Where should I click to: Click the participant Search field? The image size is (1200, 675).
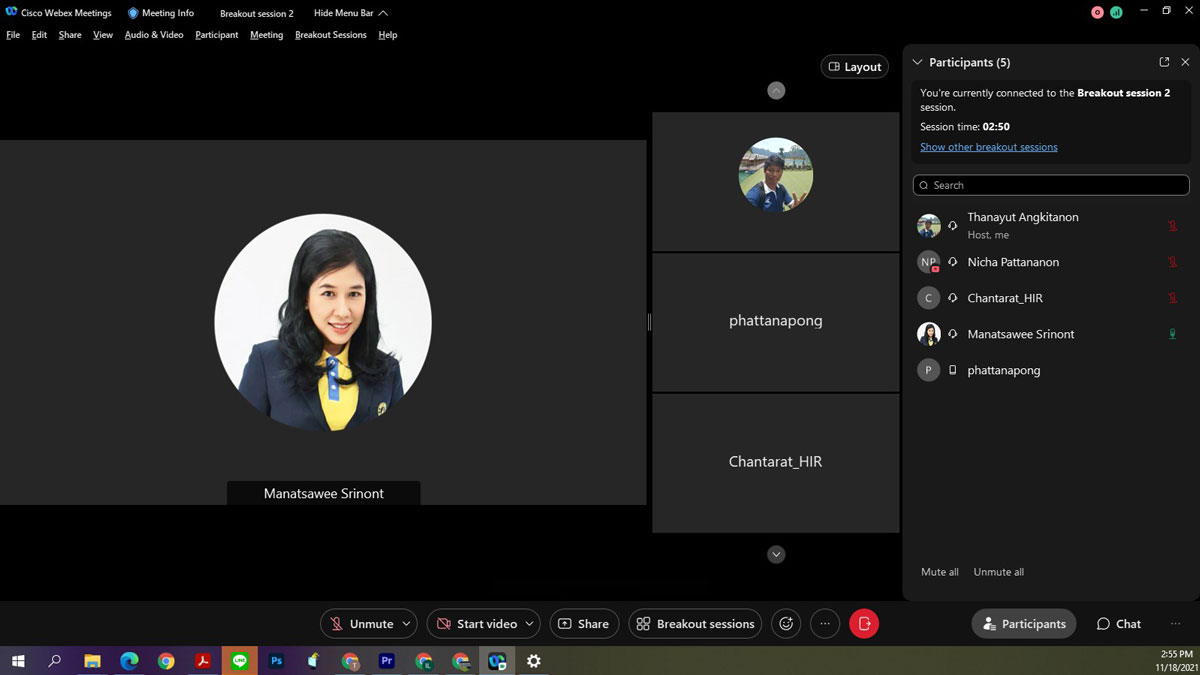(1050, 185)
